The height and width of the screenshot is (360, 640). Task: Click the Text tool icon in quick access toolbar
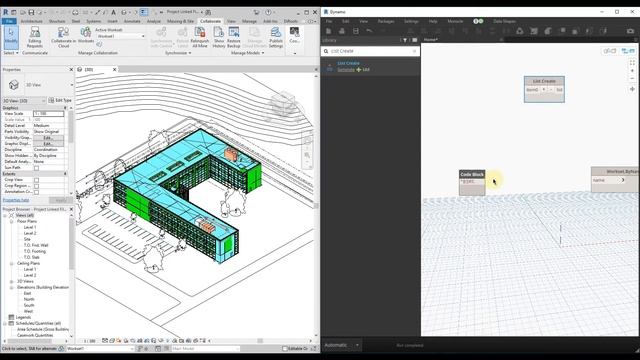(113, 12)
